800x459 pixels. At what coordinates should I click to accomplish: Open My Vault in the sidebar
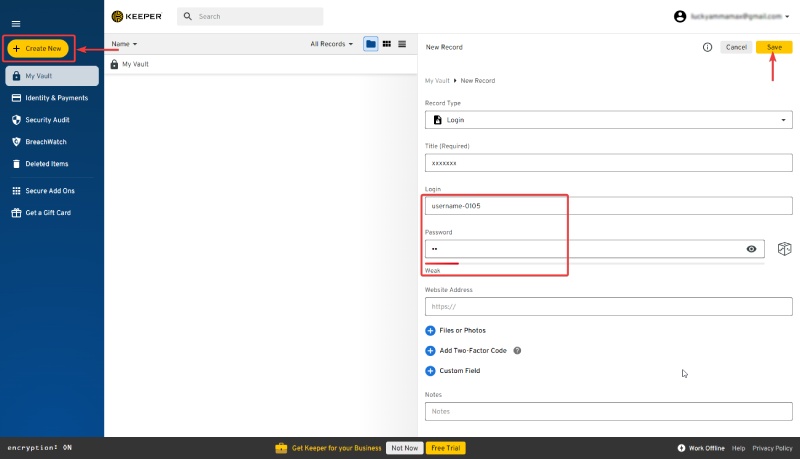click(x=52, y=76)
